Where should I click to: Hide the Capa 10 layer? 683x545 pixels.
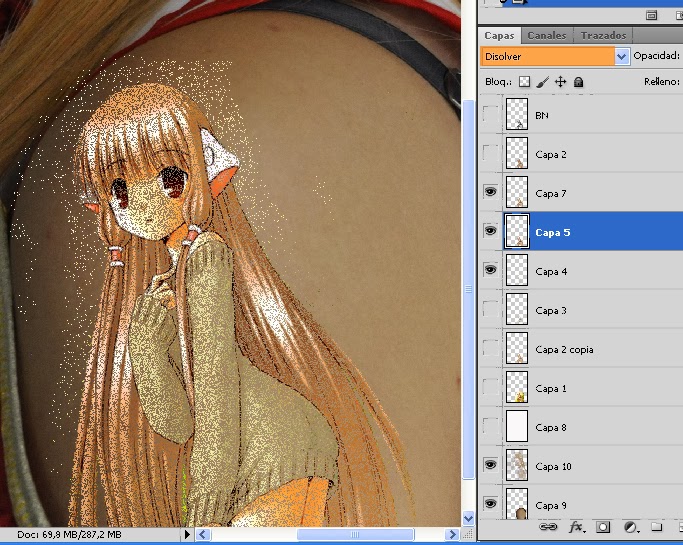pos(491,465)
